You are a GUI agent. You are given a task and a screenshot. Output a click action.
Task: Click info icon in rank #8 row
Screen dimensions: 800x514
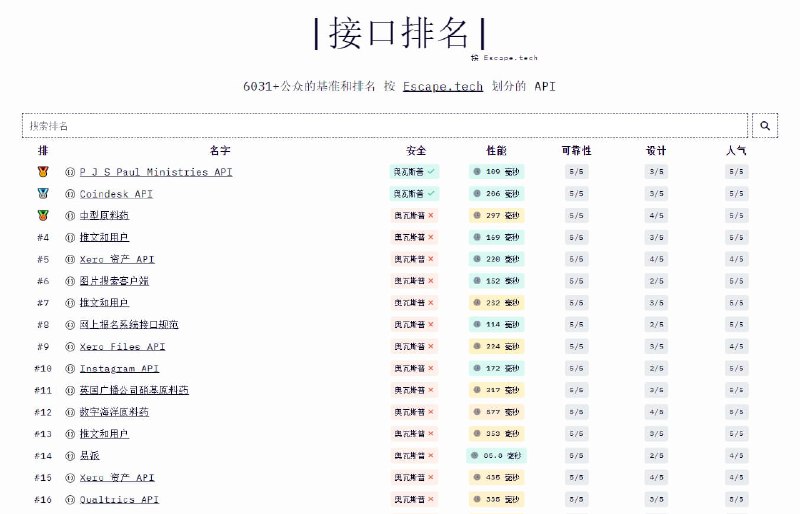pyautogui.click(x=70, y=325)
